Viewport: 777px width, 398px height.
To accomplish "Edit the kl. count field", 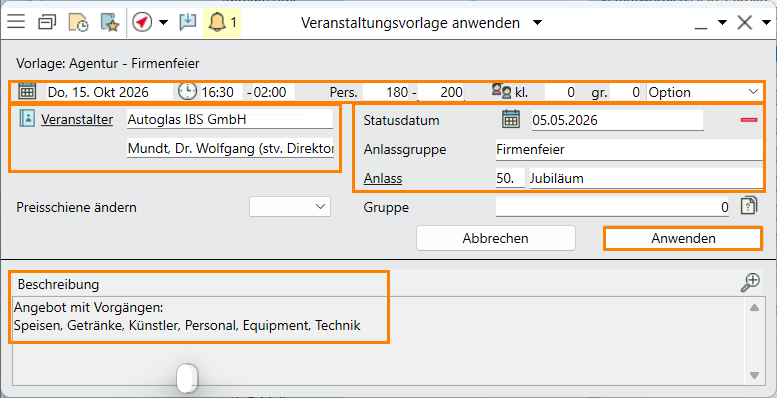I will [560, 92].
